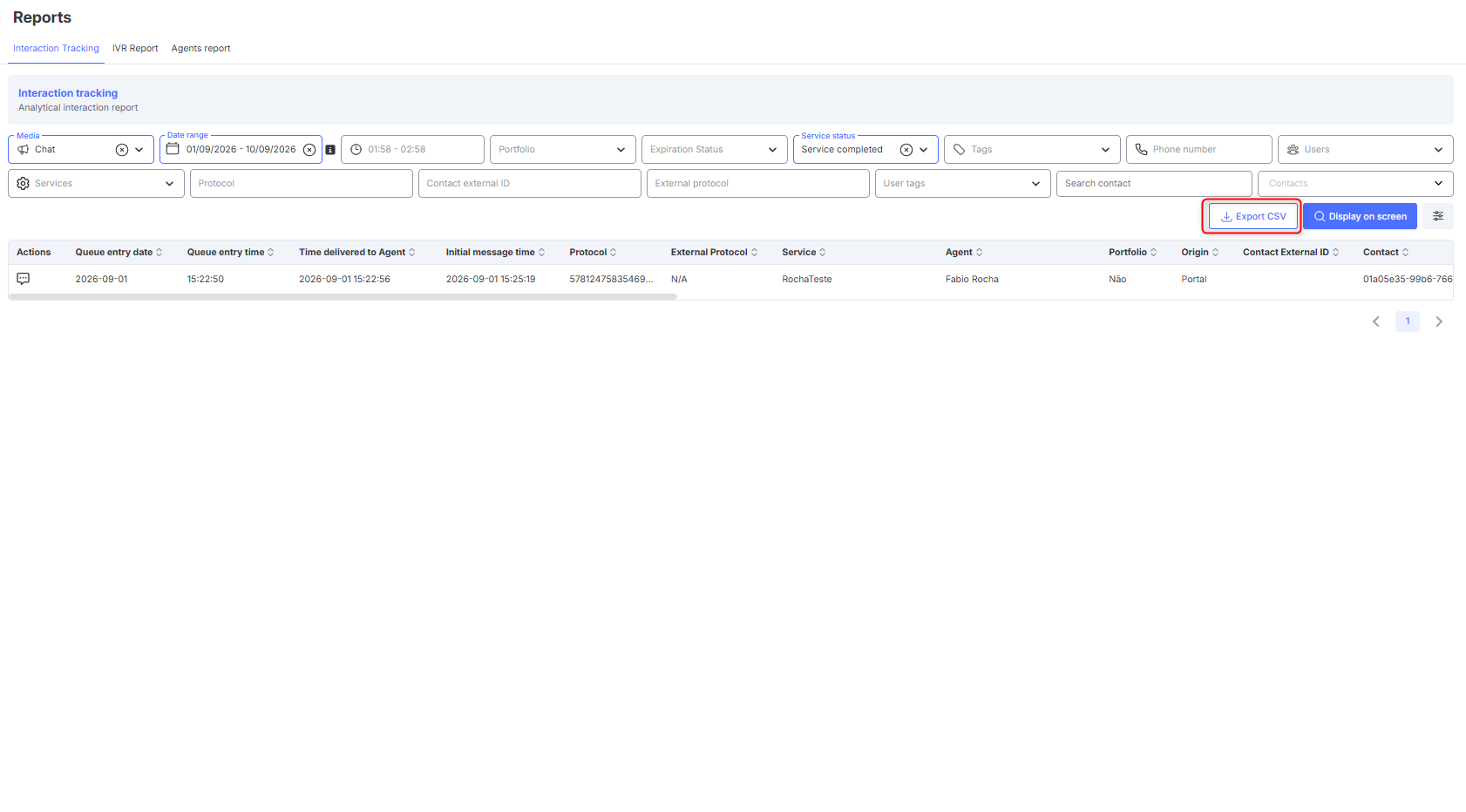Click the horizontal table scrollbar

(343, 297)
